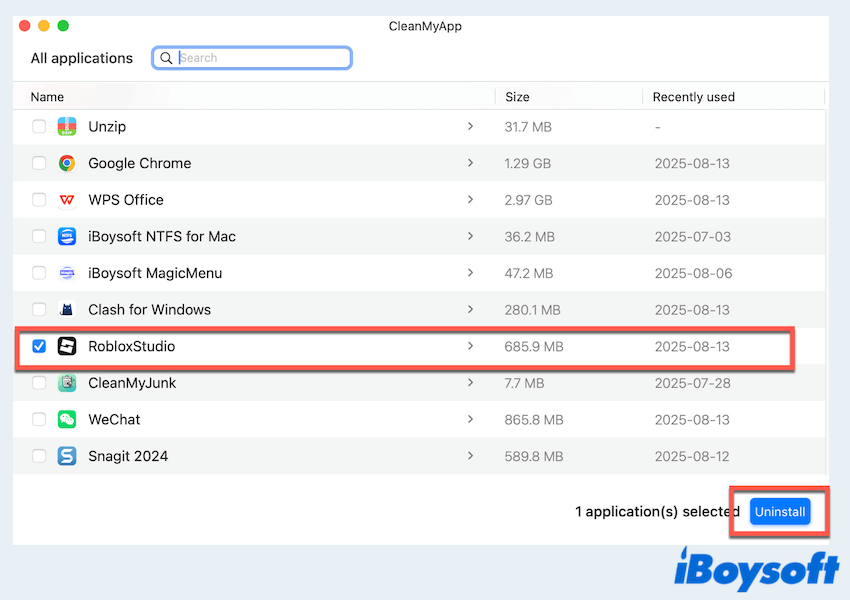Screen dimensions: 850x600
Task: Select the iBoysoft NTFS for Mac name
Action: coord(162,236)
